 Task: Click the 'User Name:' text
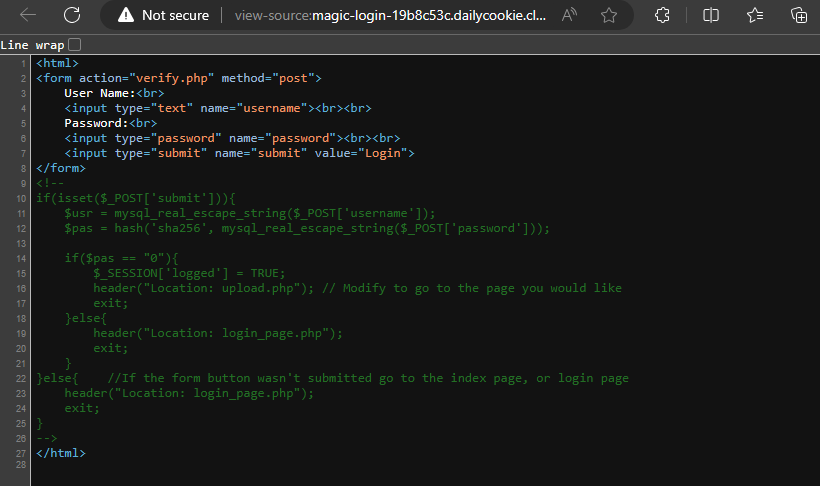[100, 93]
